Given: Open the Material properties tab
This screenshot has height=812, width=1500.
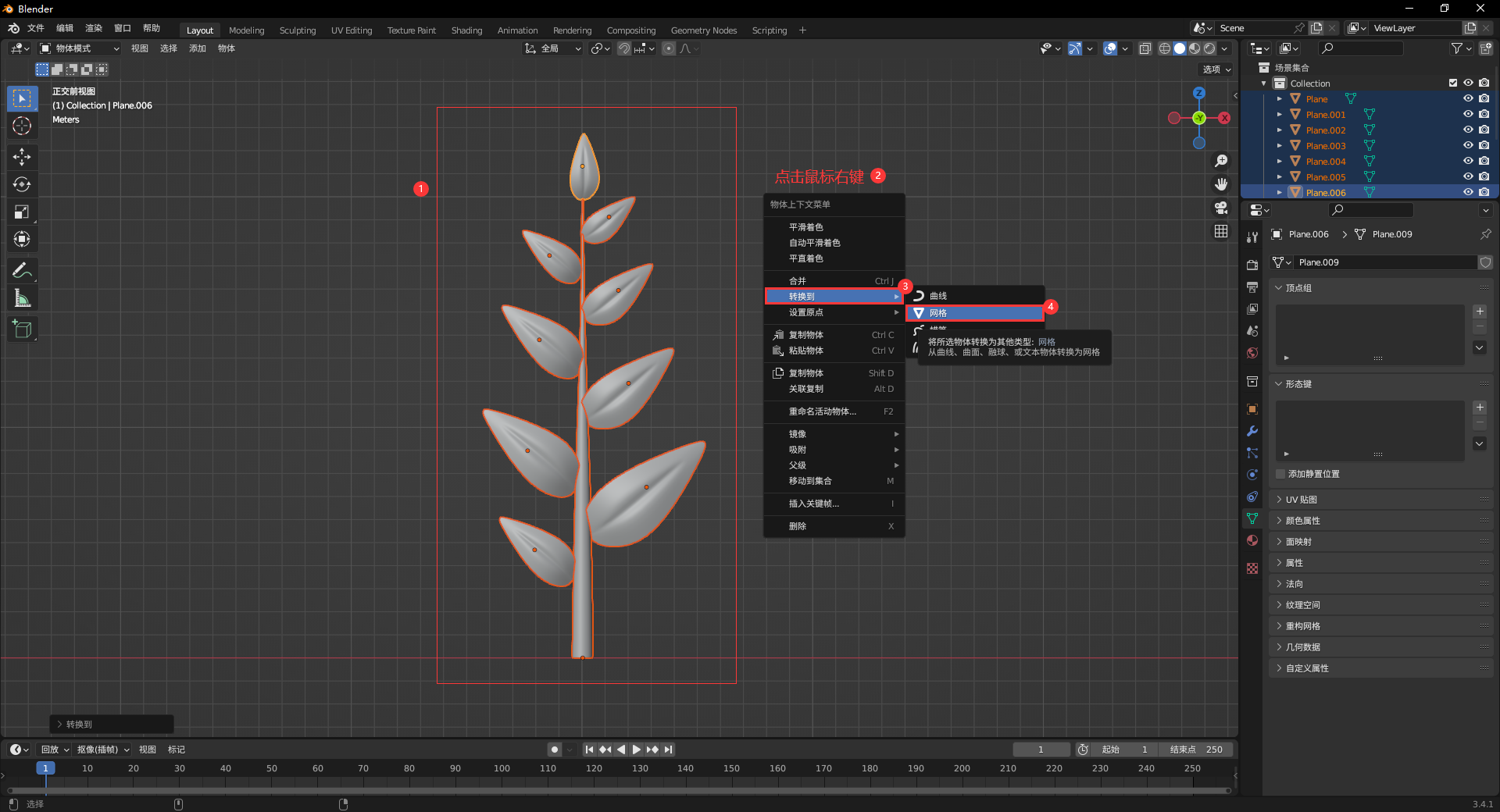Looking at the screenshot, I should tap(1252, 540).
